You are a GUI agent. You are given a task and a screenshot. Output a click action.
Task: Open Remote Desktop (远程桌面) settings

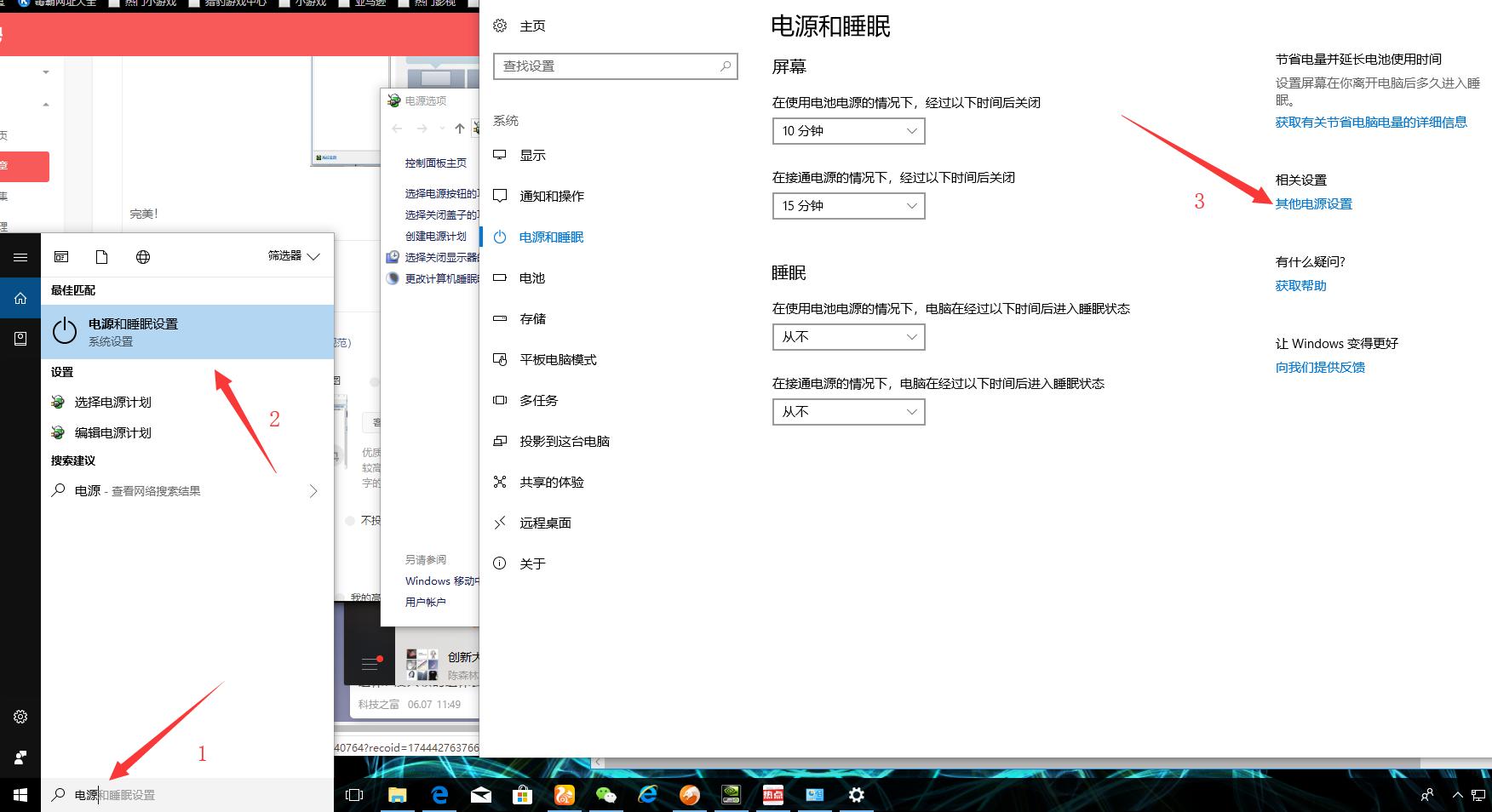(x=545, y=522)
